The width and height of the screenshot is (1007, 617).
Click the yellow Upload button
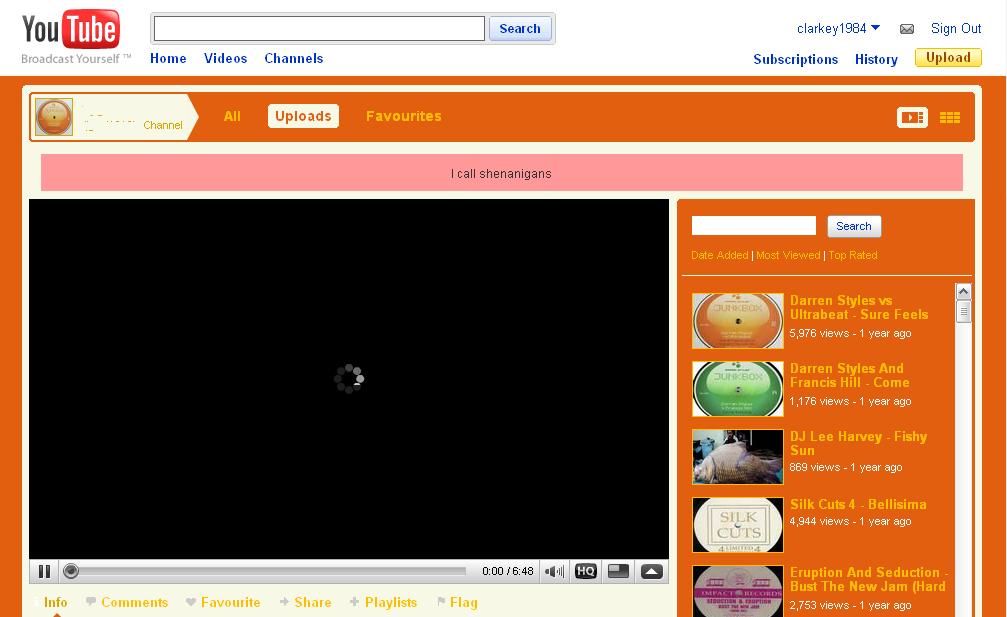tap(949, 58)
